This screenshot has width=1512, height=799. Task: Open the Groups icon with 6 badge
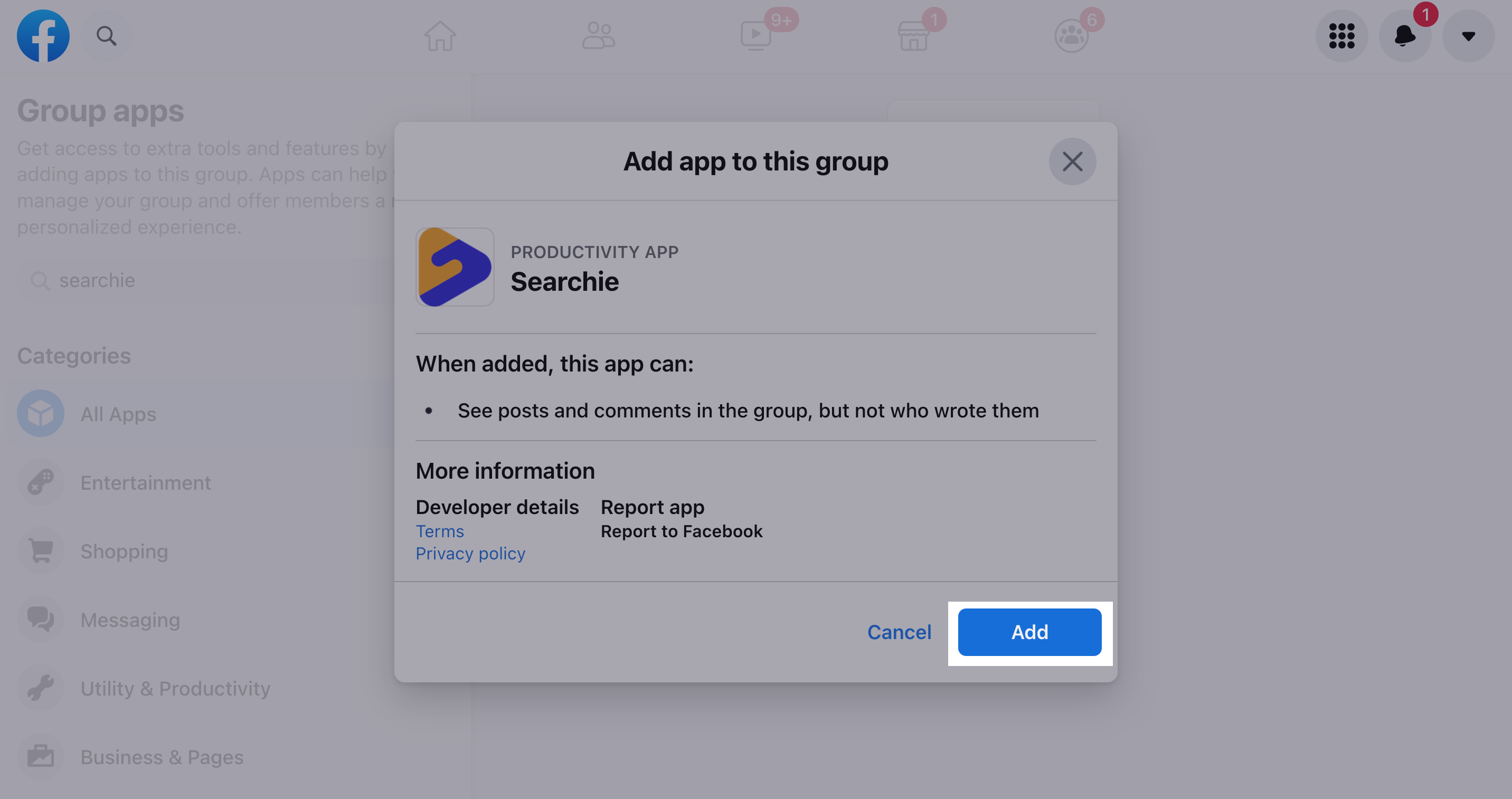1072,36
